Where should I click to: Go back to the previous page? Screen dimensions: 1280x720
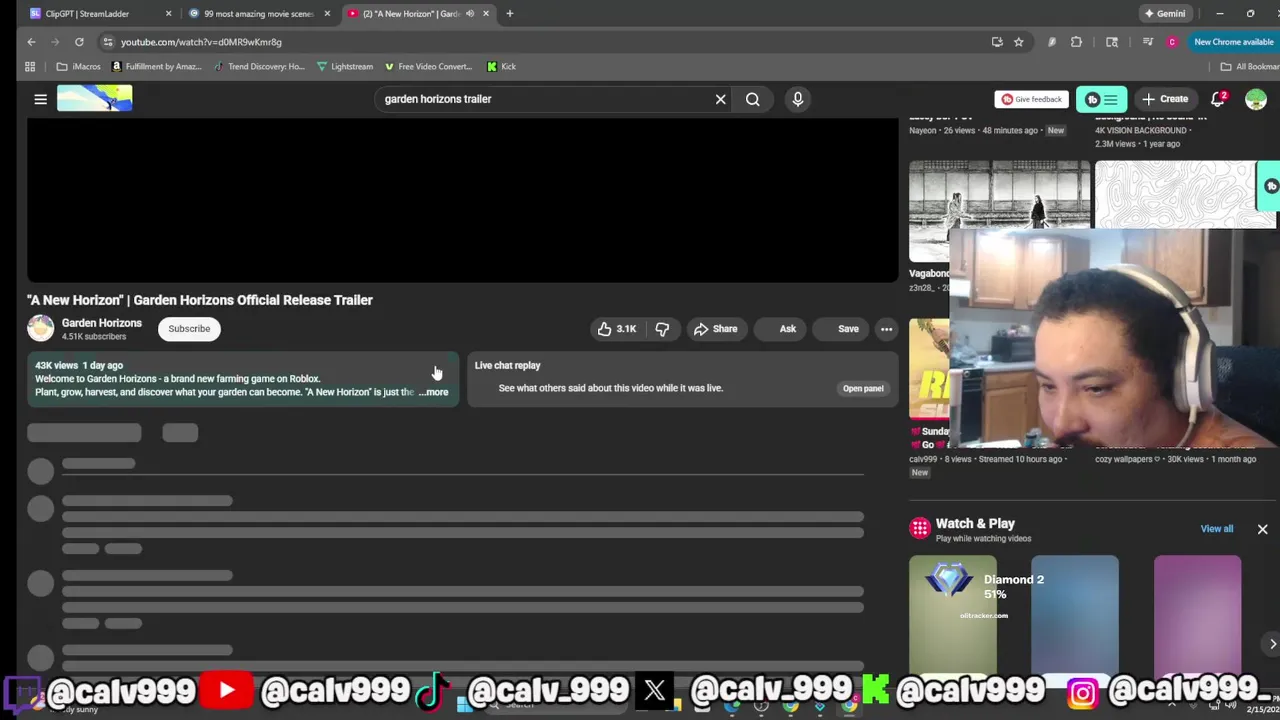tap(31, 42)
